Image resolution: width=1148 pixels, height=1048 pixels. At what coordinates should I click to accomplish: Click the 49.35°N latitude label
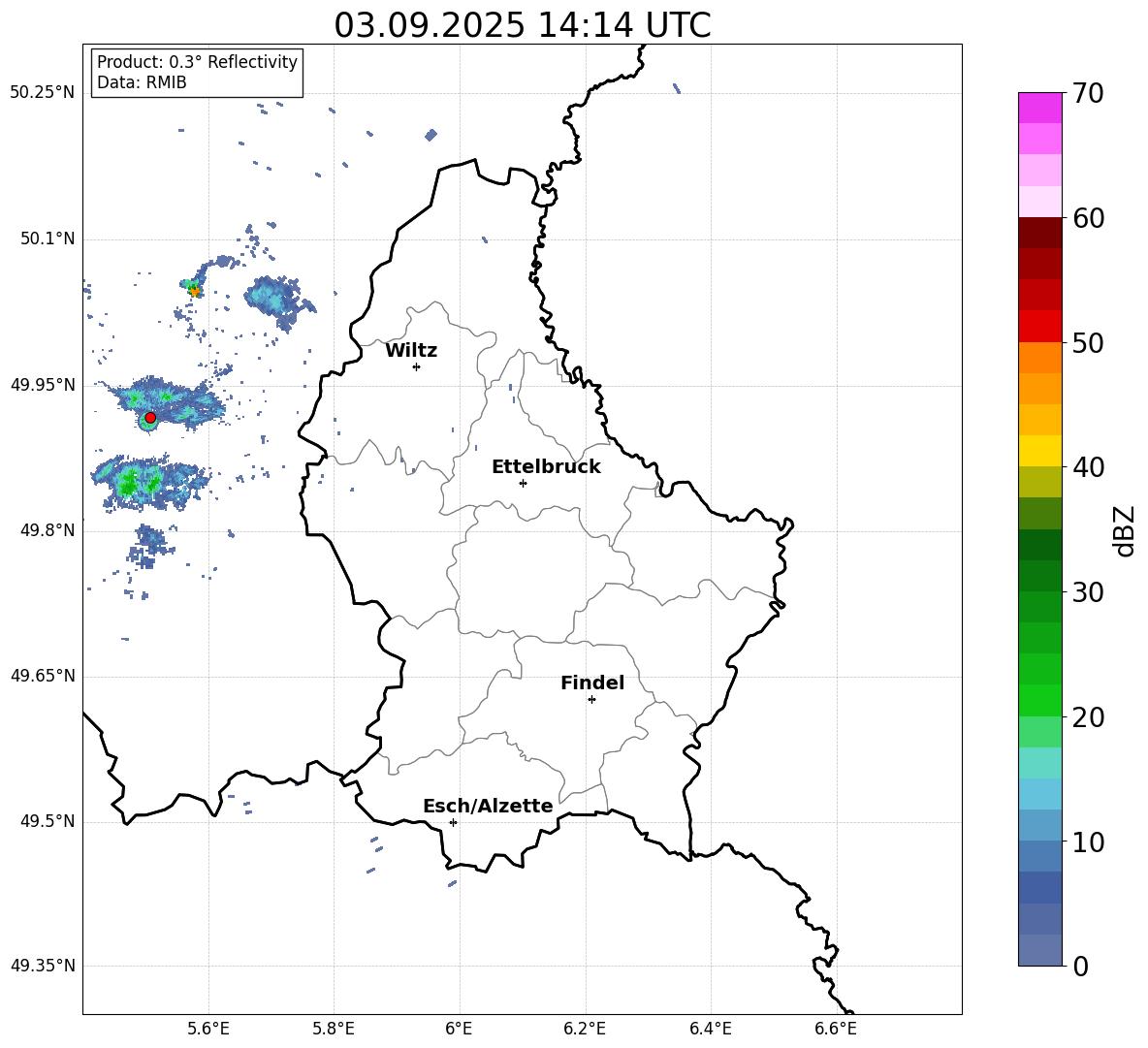[43, 966]
